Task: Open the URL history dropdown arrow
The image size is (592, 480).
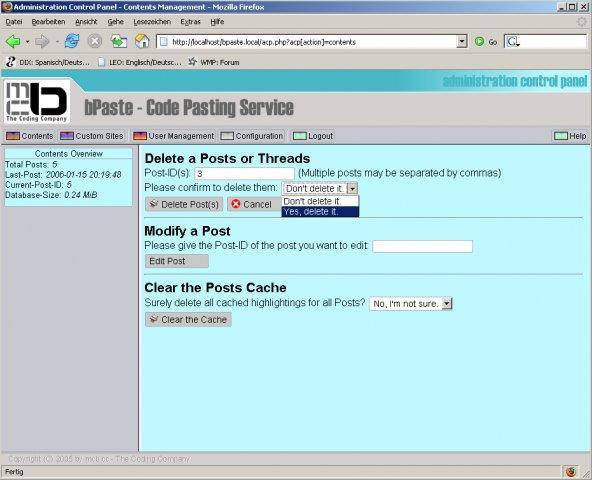Action: pyautogui.click(x=462, y=42)
